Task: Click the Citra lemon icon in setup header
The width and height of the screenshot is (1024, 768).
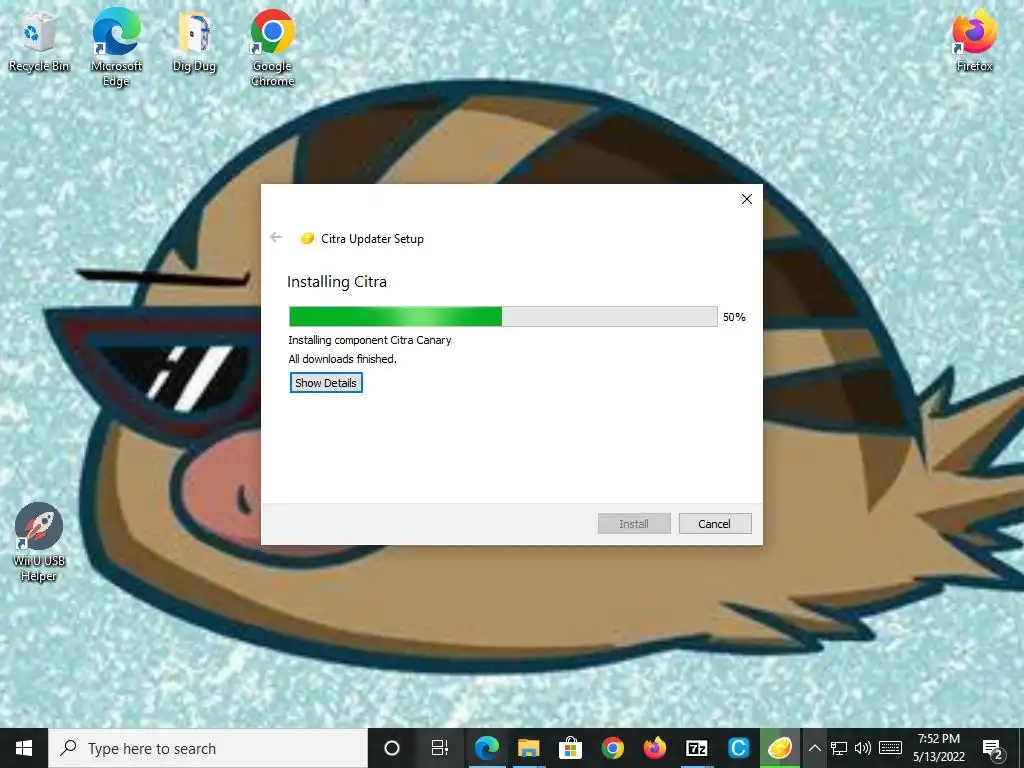Action: [307, 239]
